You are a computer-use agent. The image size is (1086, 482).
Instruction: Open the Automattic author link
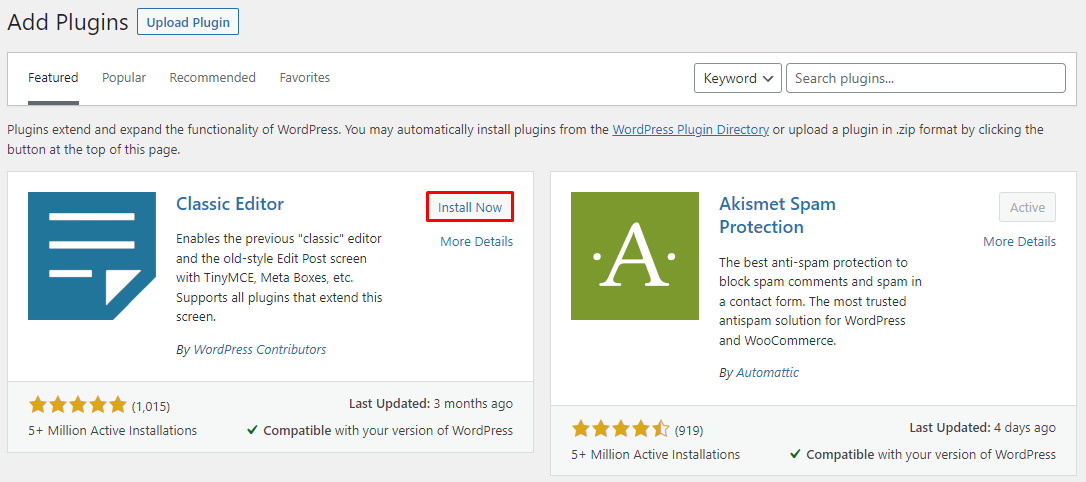[767, 373]
